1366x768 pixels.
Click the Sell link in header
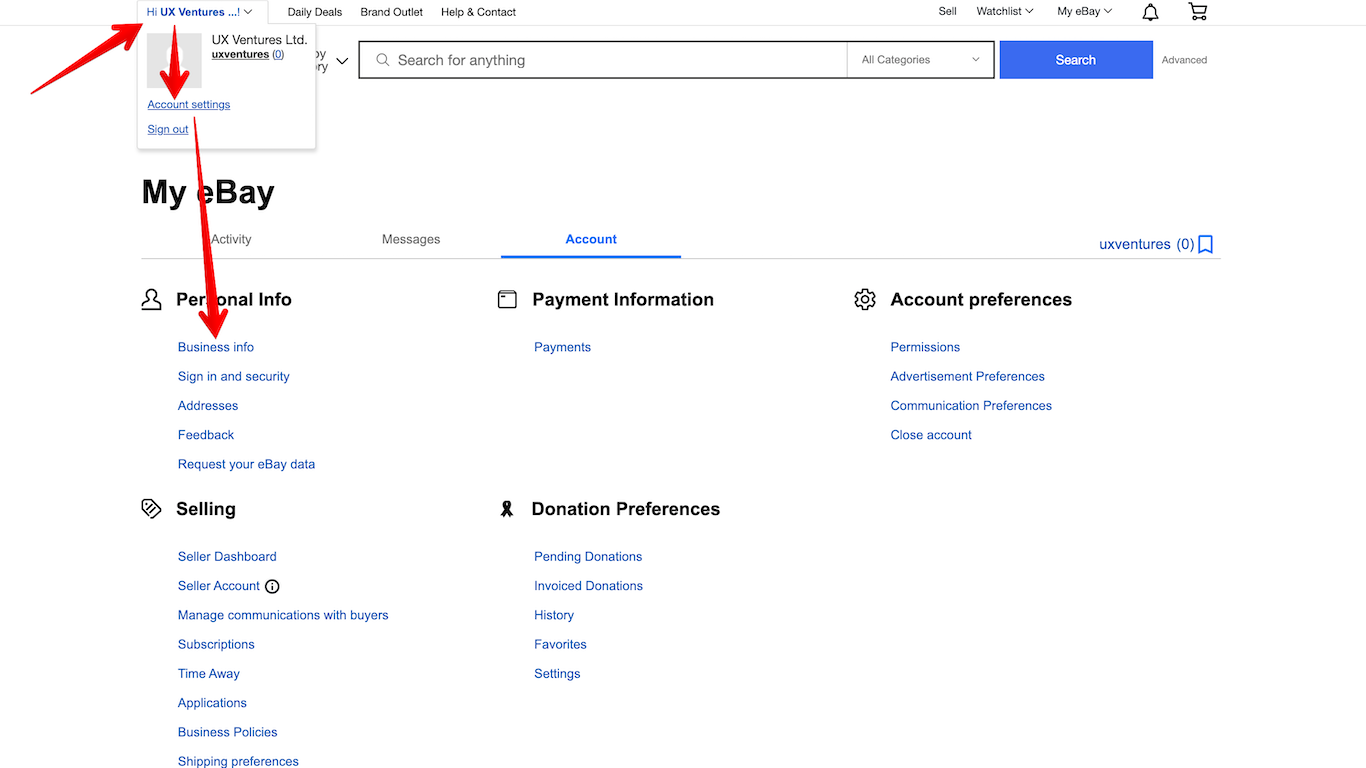pyautogui.click(x=948, y=12)
